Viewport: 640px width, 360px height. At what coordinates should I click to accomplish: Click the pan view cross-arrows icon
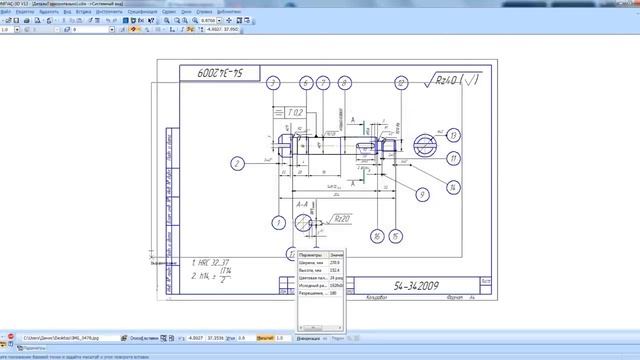[x=229, y=20]
